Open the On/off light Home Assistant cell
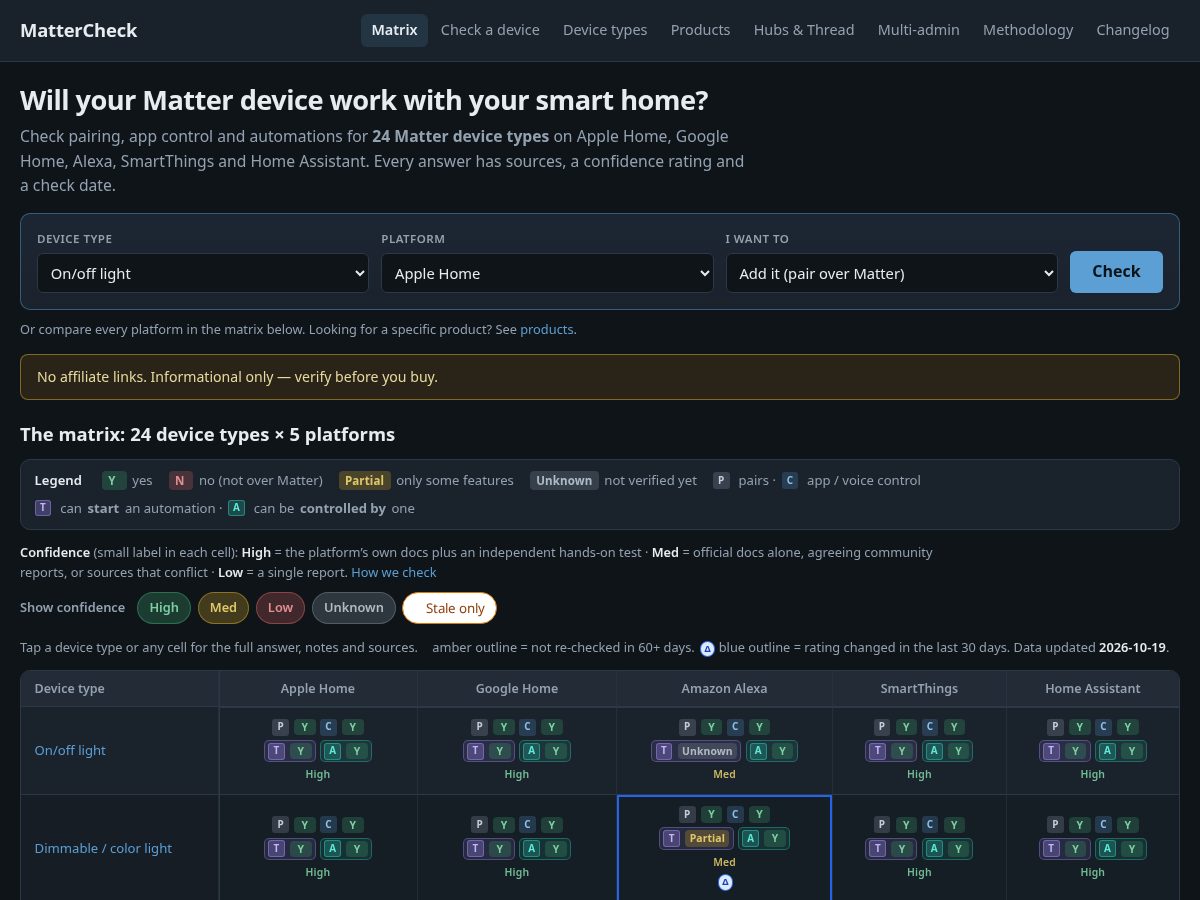The width and height of the screenshot is (1200, 900). 1093,750
